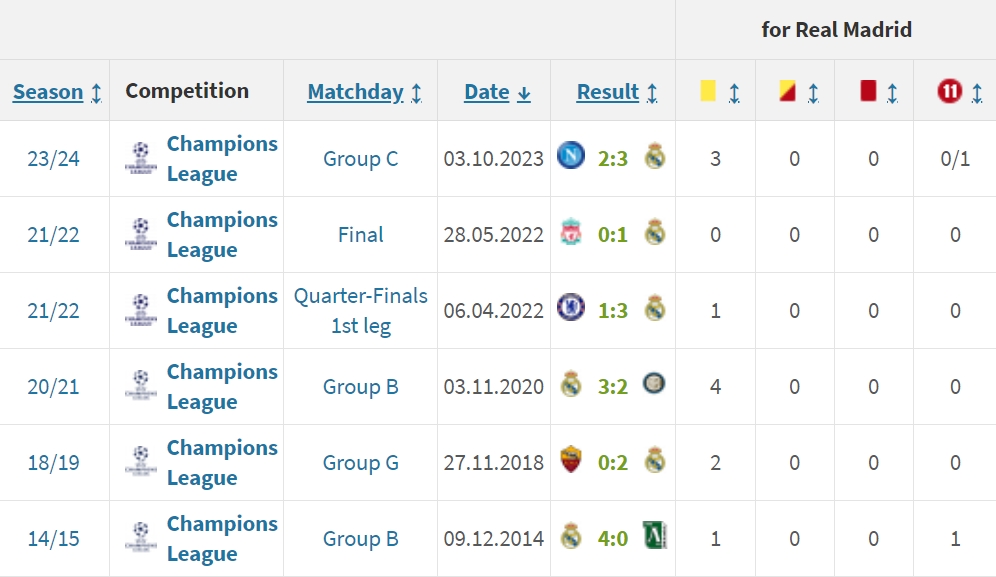Click the Liverpool club crest icon
The image size is (996, 577).
click(571, 233)
